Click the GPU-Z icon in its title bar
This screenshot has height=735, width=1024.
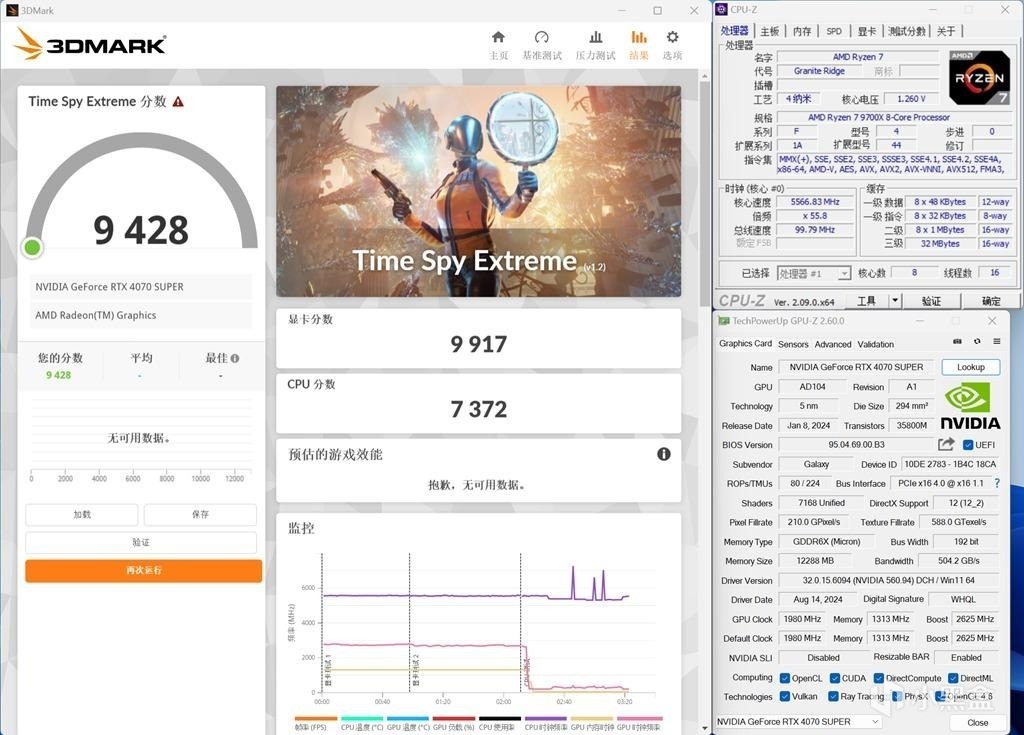(724, 321)
